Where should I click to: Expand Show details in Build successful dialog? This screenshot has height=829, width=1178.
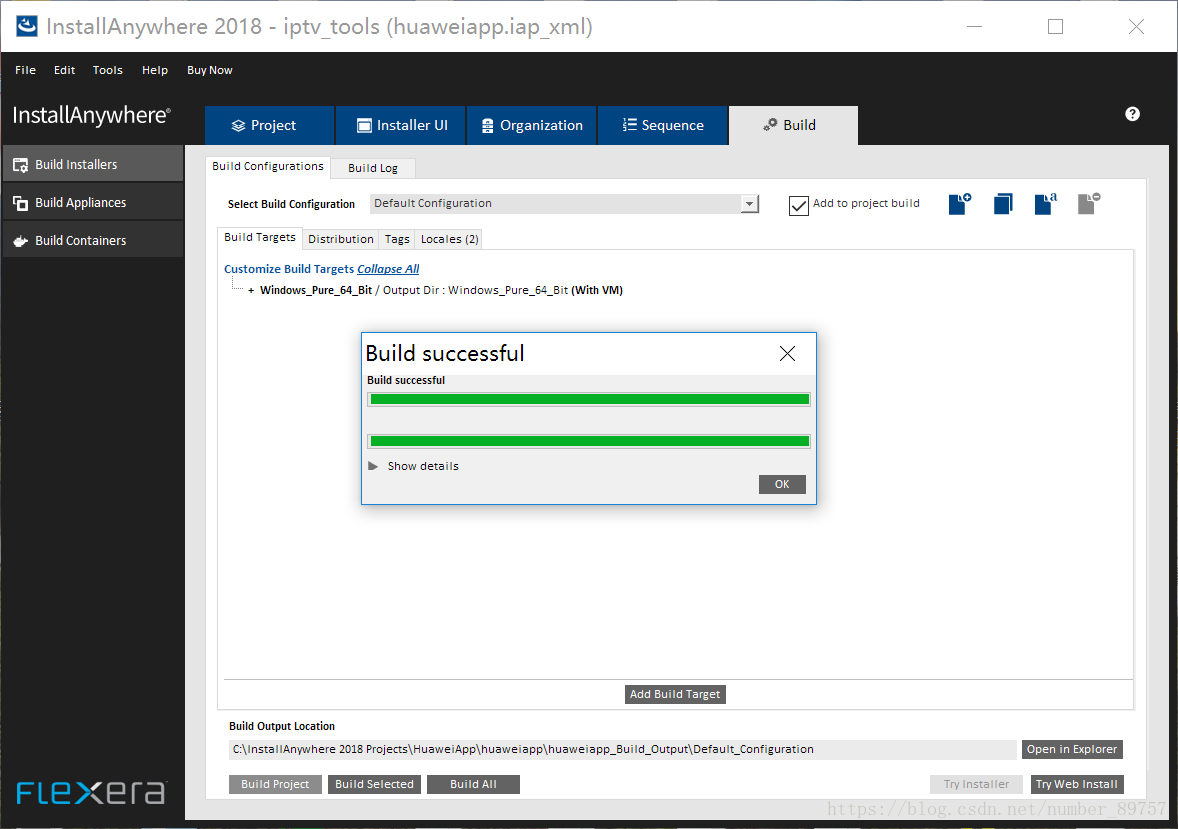[373, 466]
